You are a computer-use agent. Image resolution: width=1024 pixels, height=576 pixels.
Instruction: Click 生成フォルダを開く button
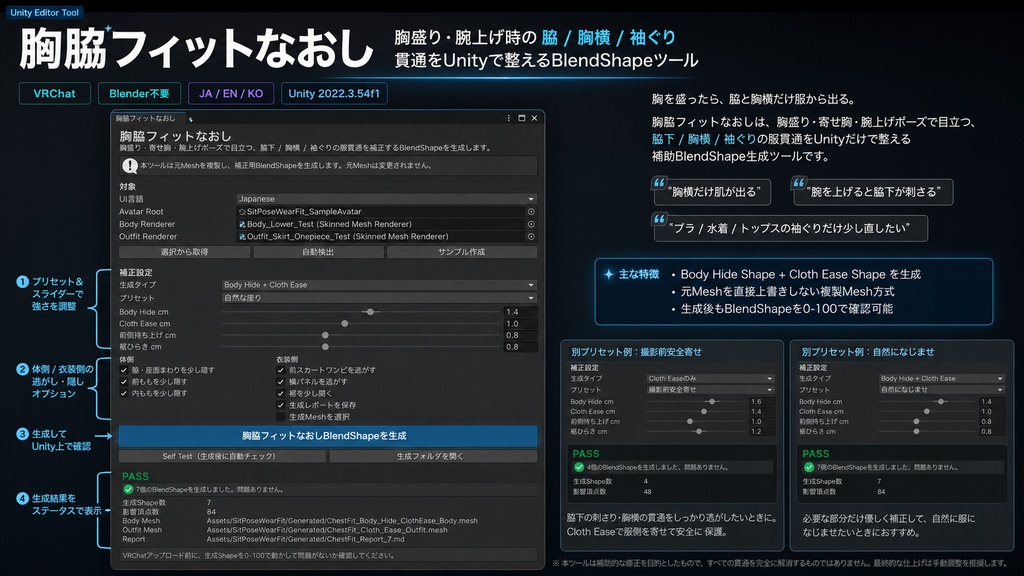pyautogui.click(x=433, y=456)
